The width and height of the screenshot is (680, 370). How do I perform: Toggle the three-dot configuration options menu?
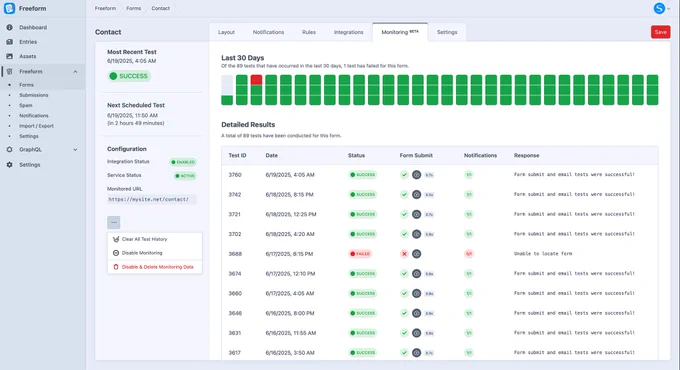click(114, 222)
